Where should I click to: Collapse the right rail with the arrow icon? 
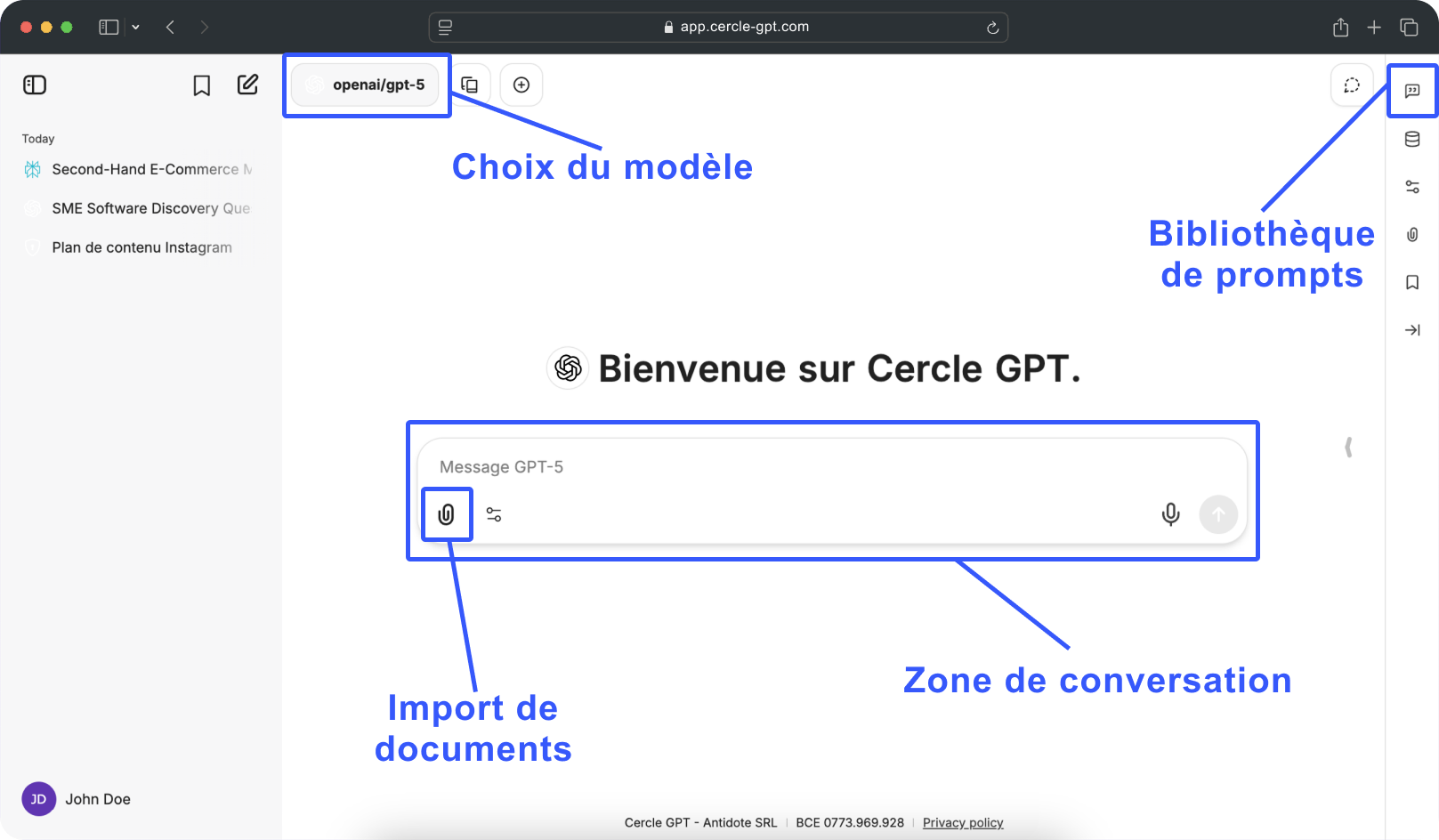tap(1412, 330)
